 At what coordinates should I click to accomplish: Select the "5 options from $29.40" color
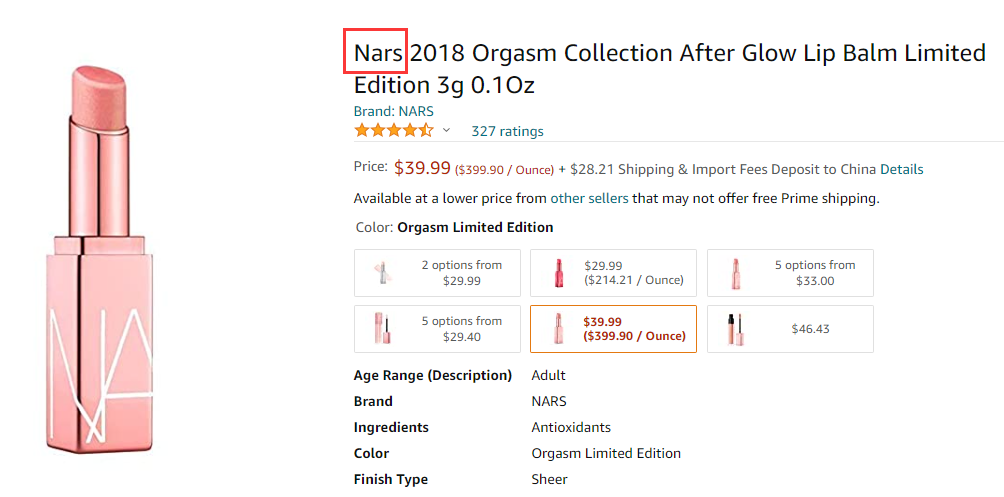437,329
